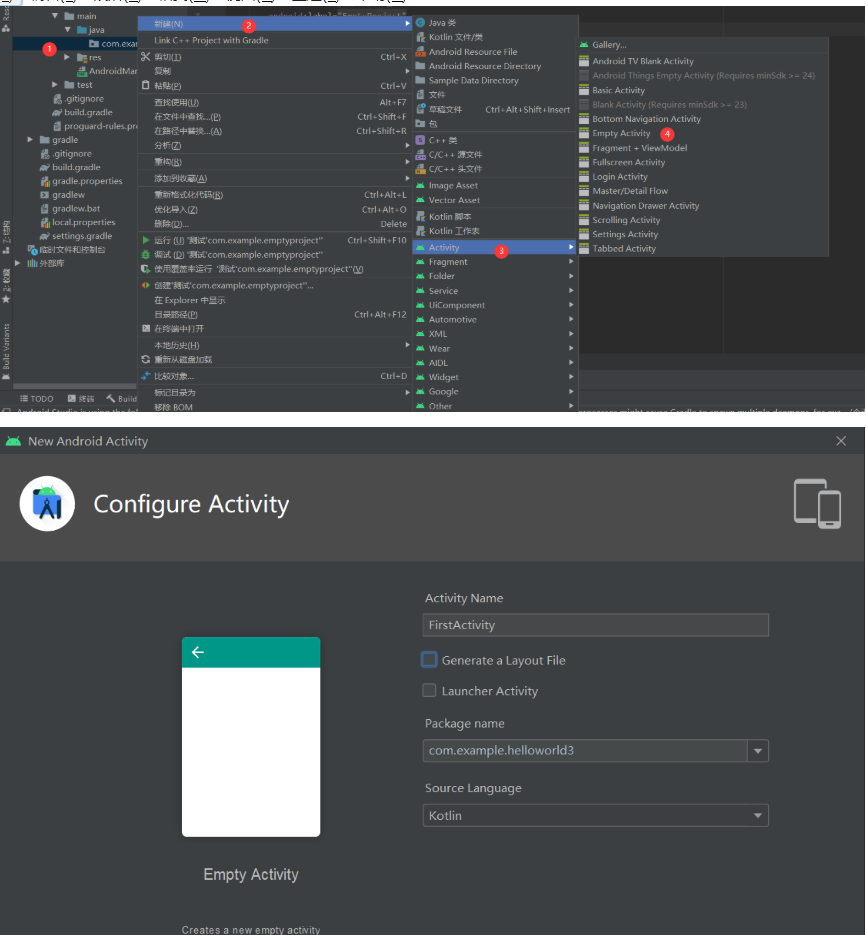The width and height of the screenshot is (866, 935).
Task: Collapse the main folder arrow
Action: pos(55,16)
